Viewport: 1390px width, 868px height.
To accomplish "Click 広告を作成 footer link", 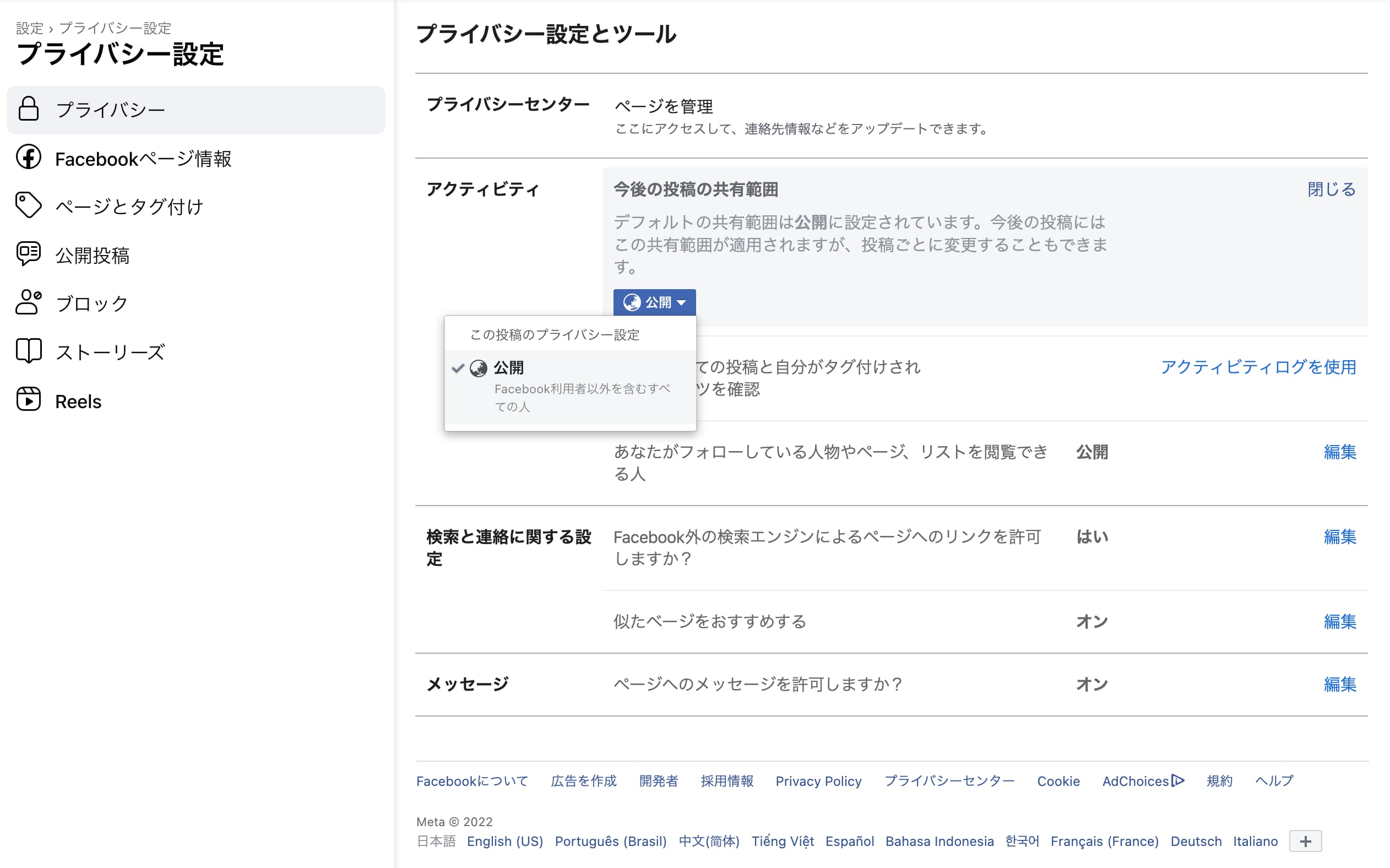I will (x=584, y=781).
